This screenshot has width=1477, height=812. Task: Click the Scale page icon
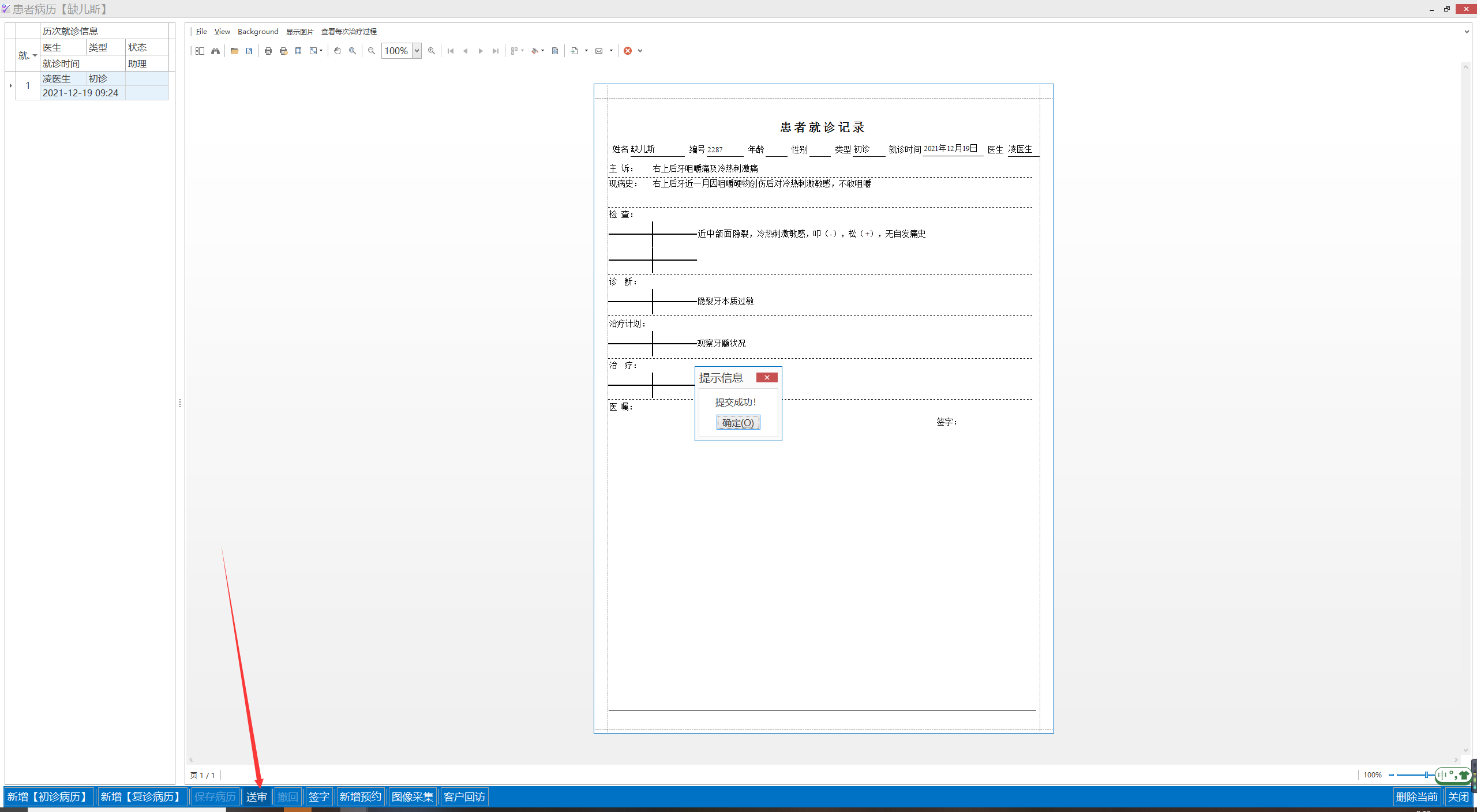click(313, 51)
